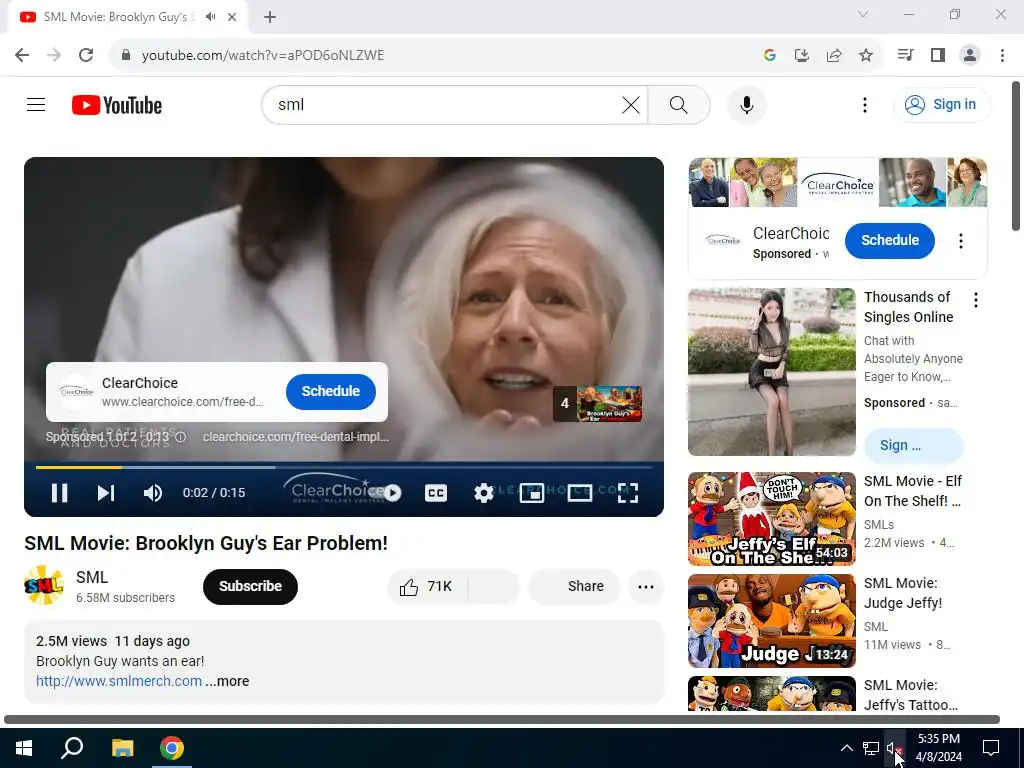The width and height of the screenshot is (1024, 768).
Task: Click the magnifier search button
Action: click(x=679, y=104)
